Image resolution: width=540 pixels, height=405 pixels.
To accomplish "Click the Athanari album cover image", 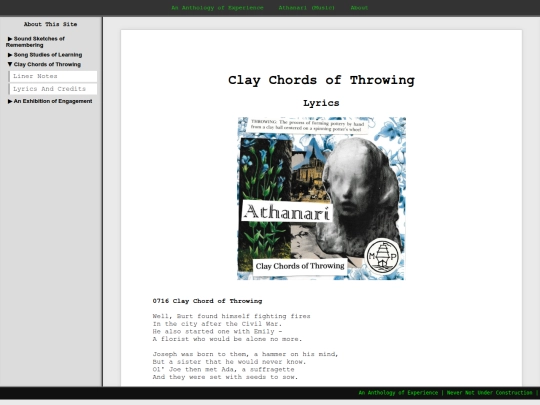I will [321, 198].
